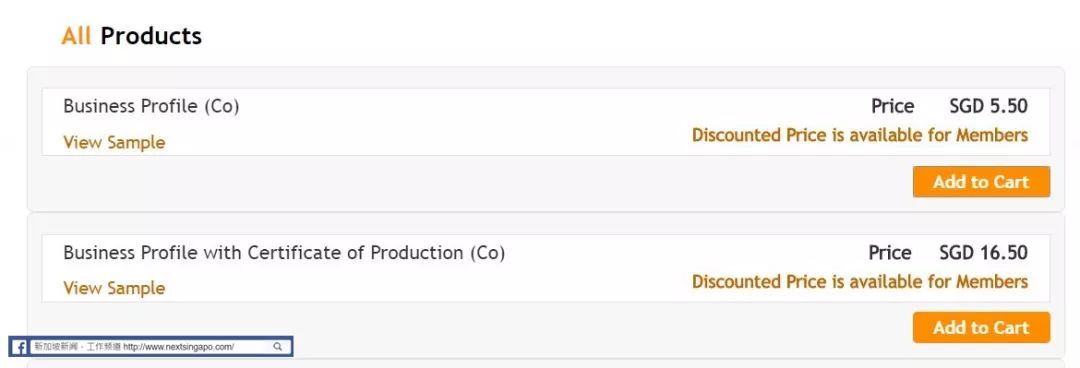The width and height of the screenshot is (1080, 368).
Task: Click the orange All word in heading
Action: pos(76,36)
